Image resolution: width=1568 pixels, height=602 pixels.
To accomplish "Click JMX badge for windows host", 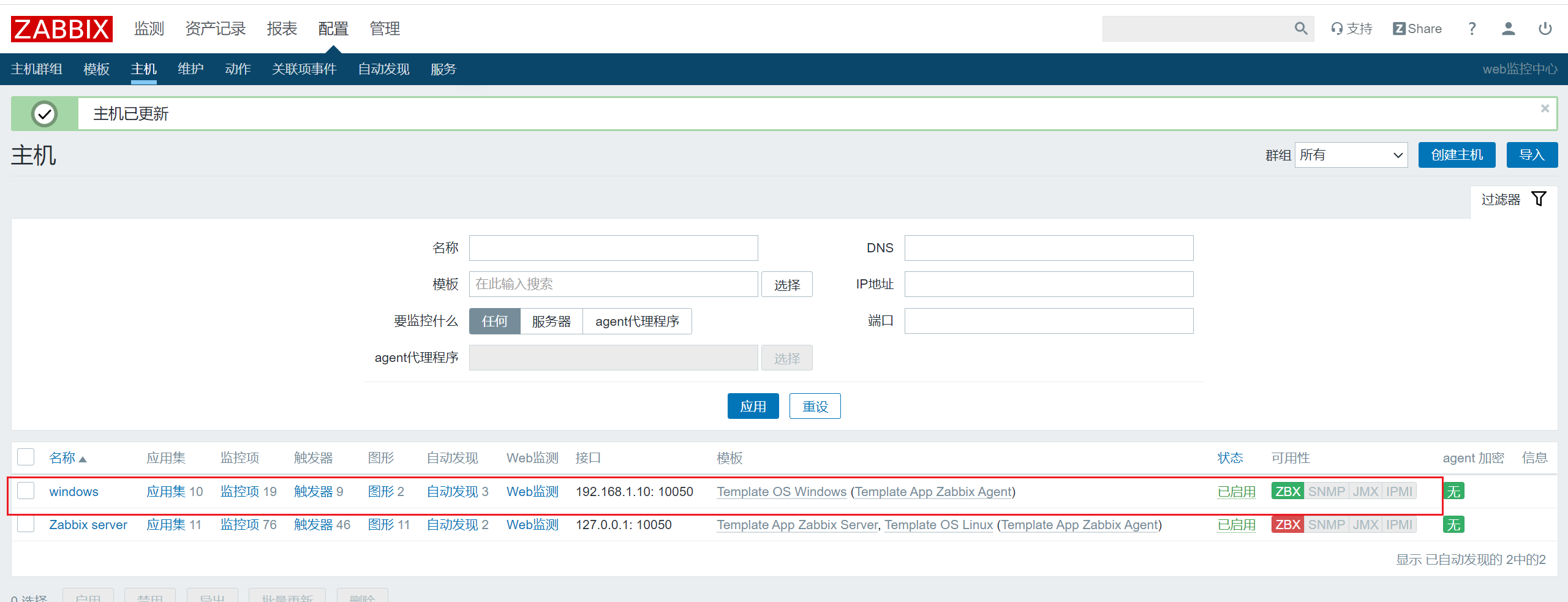I will click(1365, 492).
